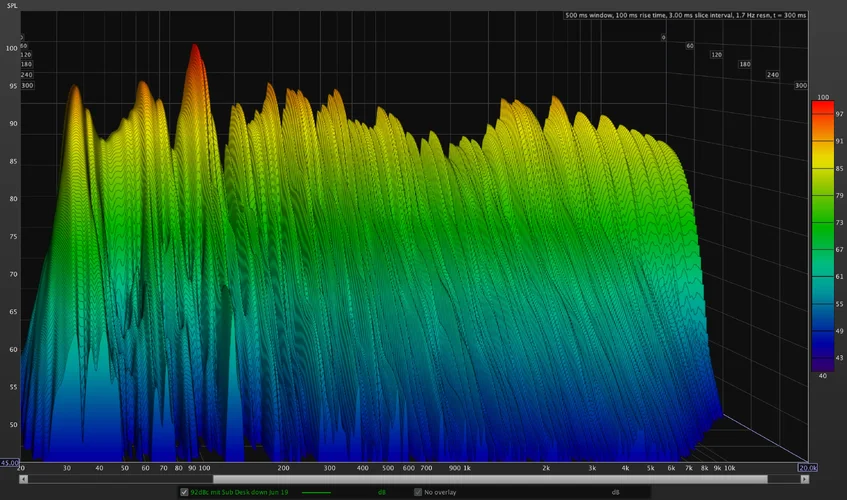Click the 500 ms window settings info text
The height and width of the screenshot is (500, 847).
coord(684,15)
